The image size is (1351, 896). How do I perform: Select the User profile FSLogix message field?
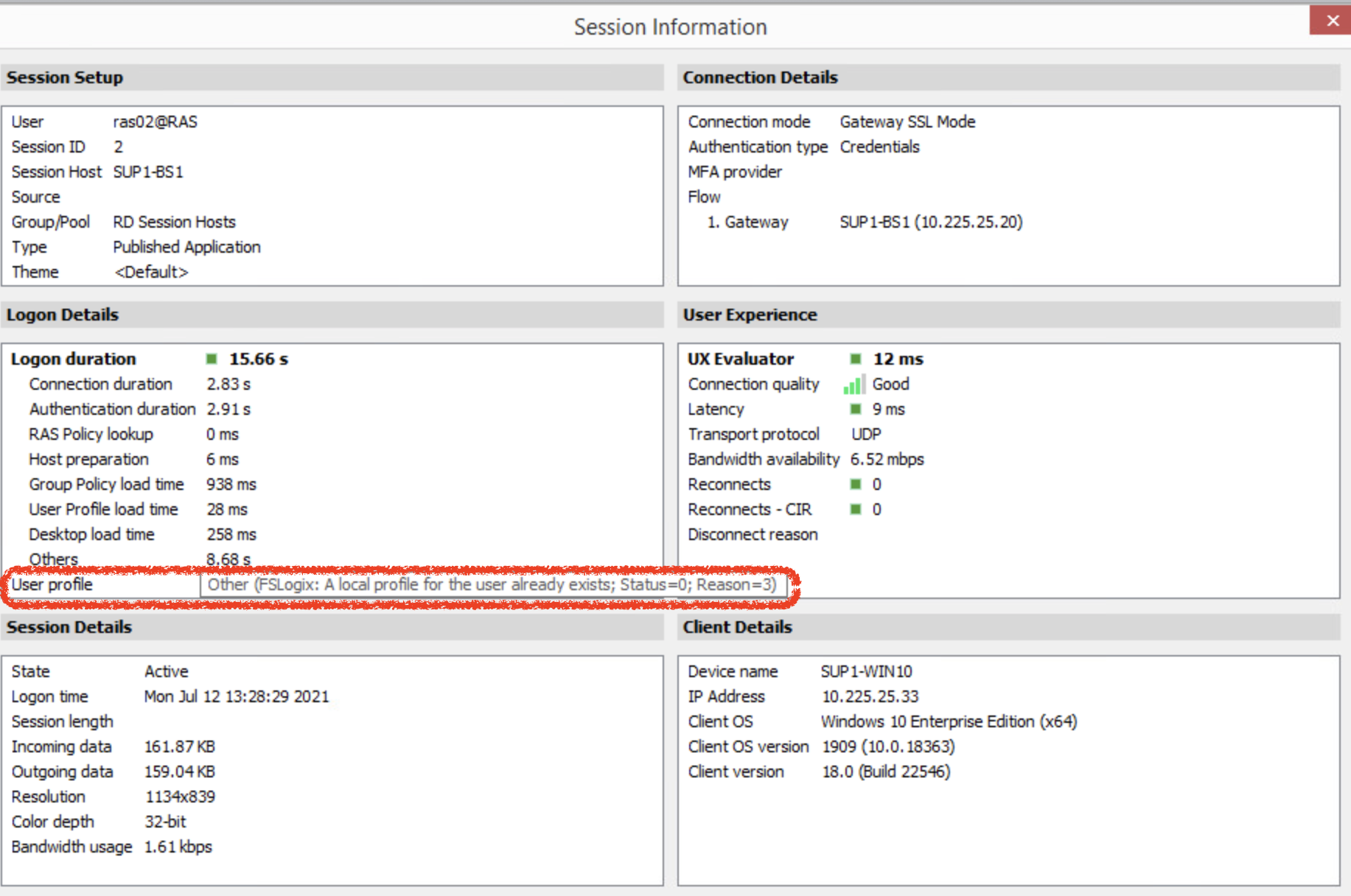point(492,585)
